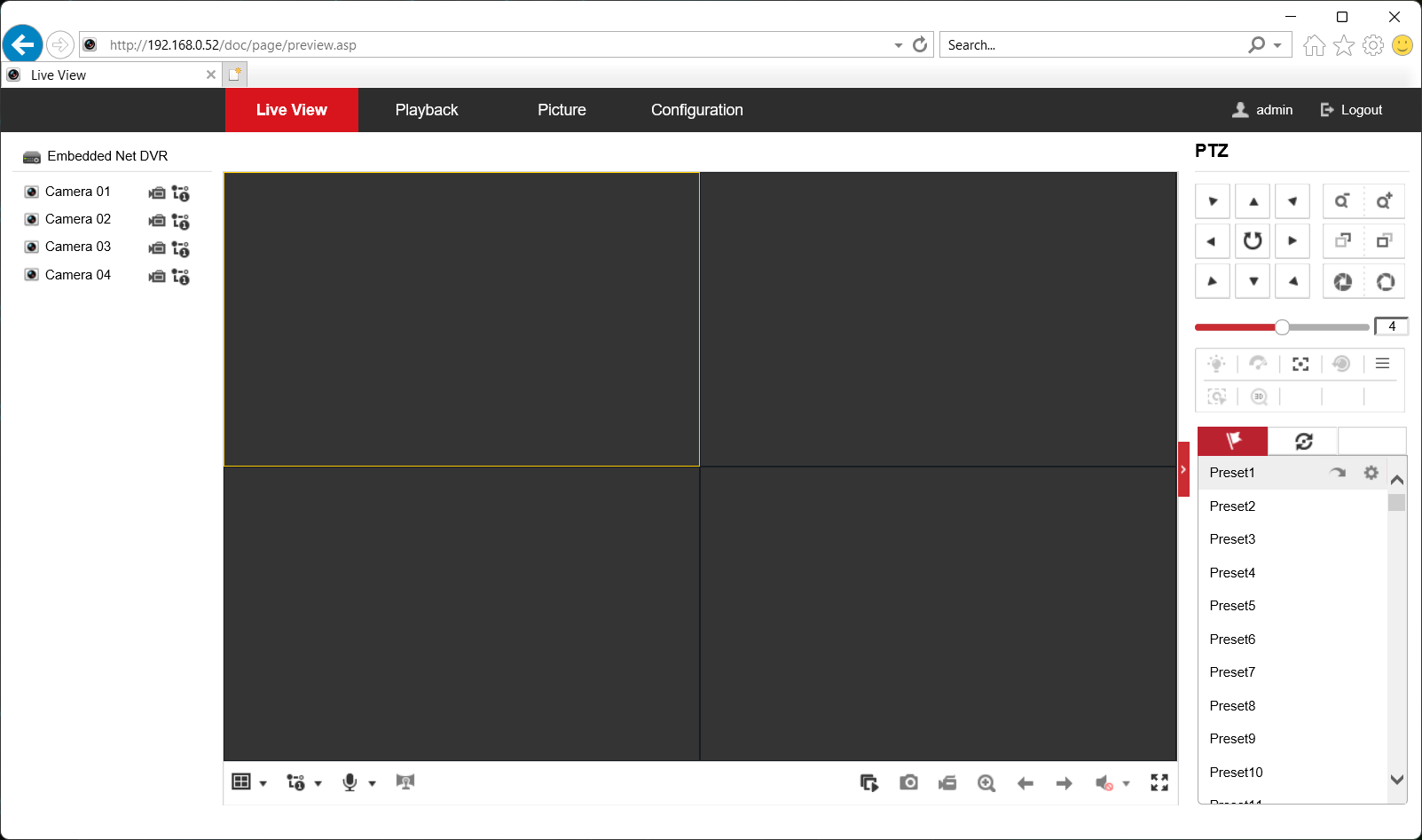The width and height of the screenshot is (1422, 840).
Task: Click the admin user link
Action: [x=1262, y=110]
